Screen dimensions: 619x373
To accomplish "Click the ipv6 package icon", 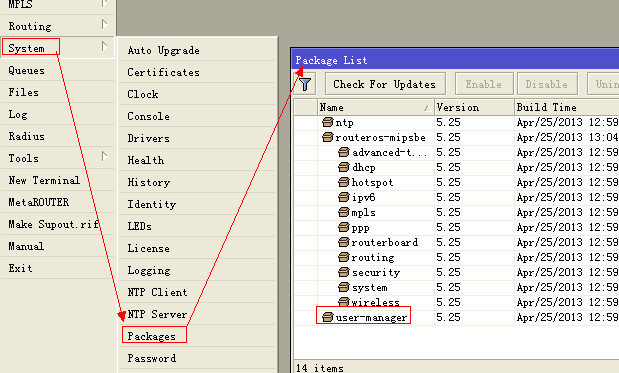I will pos(344,197).
